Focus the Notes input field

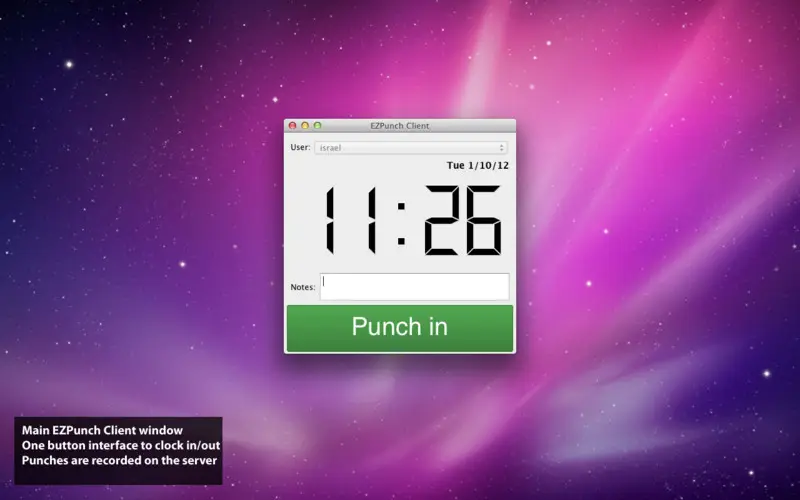coord(414,286)
